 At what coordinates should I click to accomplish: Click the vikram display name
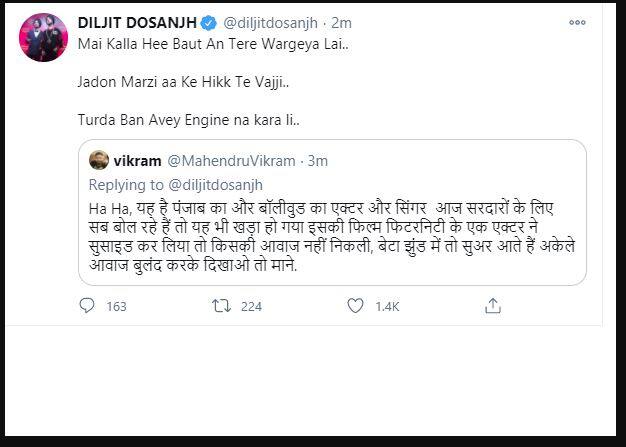[135, 161]
